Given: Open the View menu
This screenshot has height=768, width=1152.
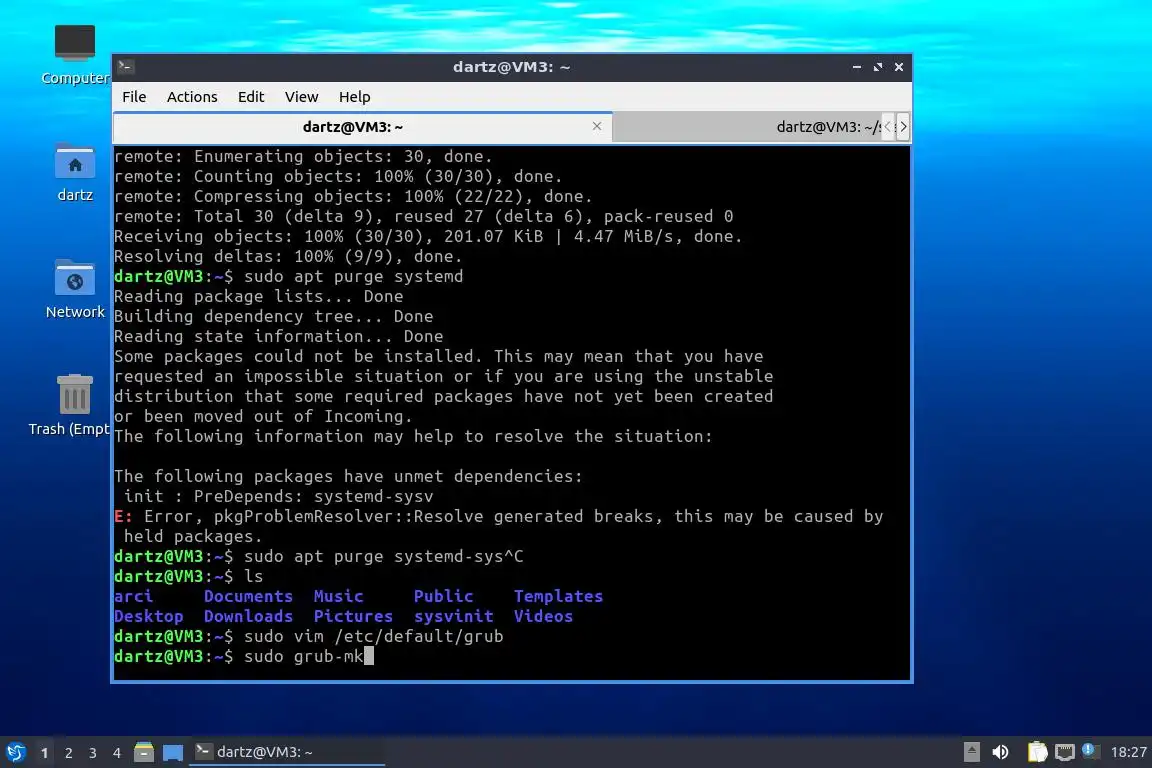Looking at the screenshot, I should click(x=301, y=97).
